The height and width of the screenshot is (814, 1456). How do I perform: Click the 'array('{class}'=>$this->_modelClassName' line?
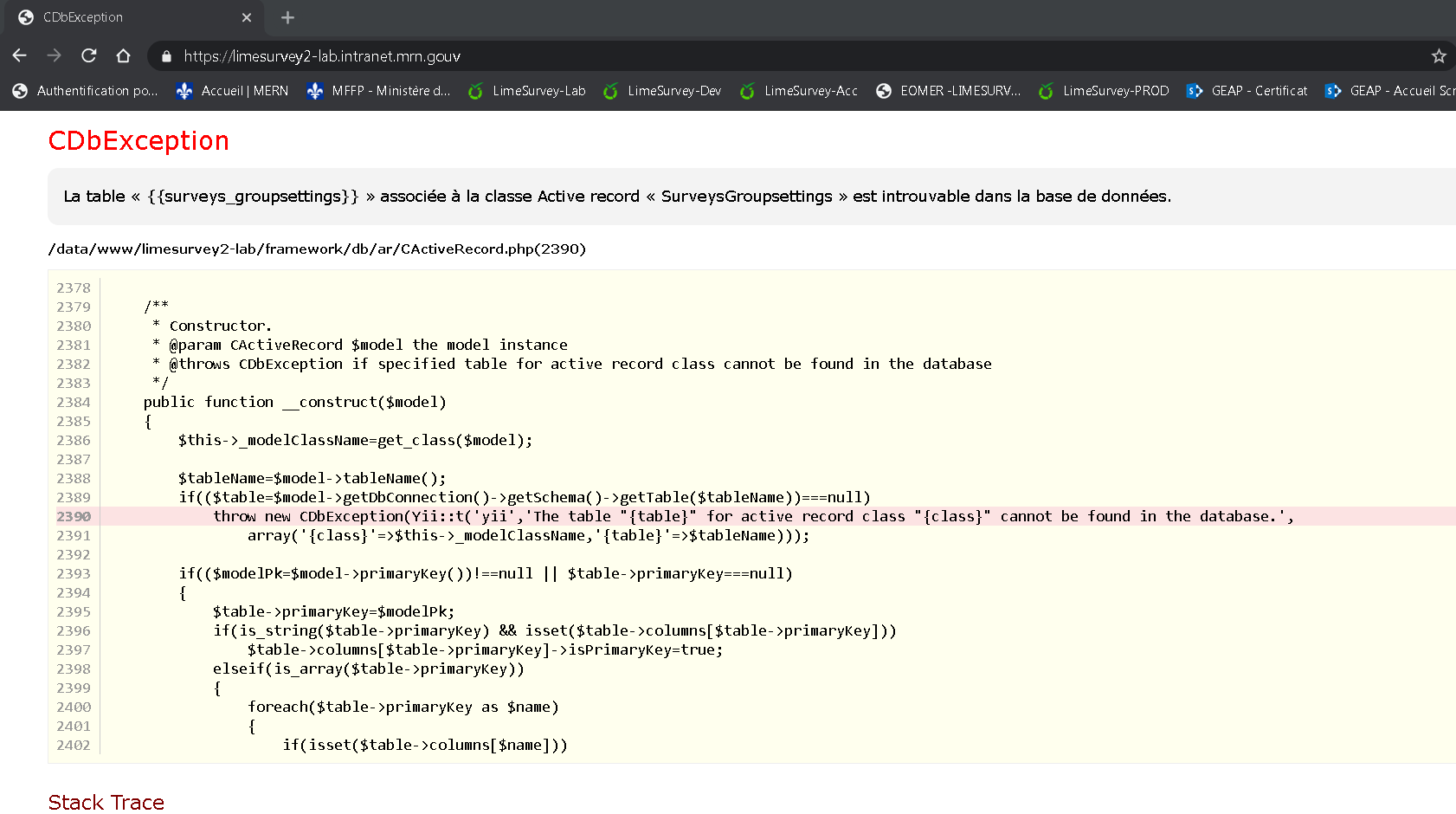click(x=529, y=535)
